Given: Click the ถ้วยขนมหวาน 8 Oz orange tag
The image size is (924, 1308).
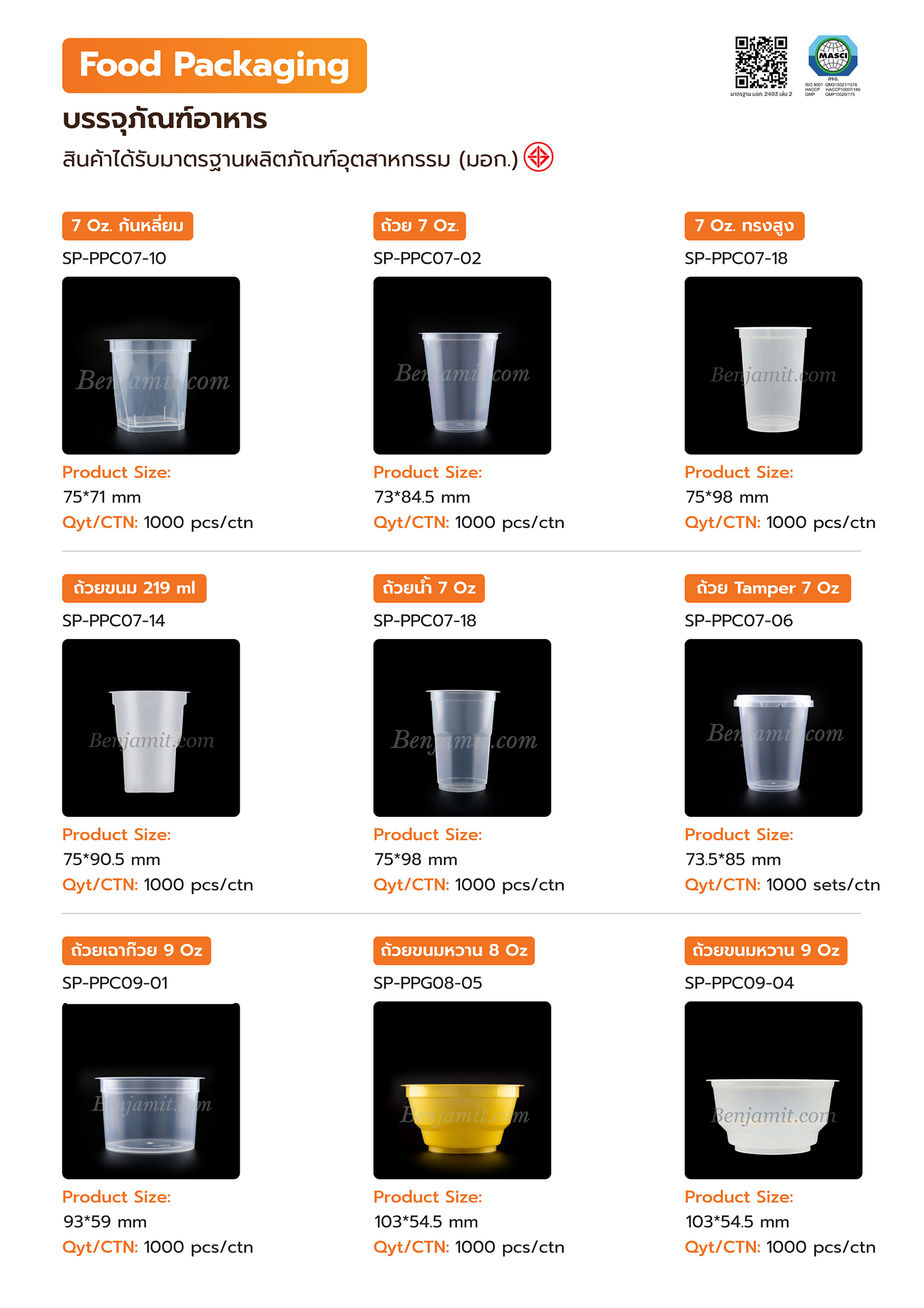Looking at the screenshot, I should click(454, 951).
